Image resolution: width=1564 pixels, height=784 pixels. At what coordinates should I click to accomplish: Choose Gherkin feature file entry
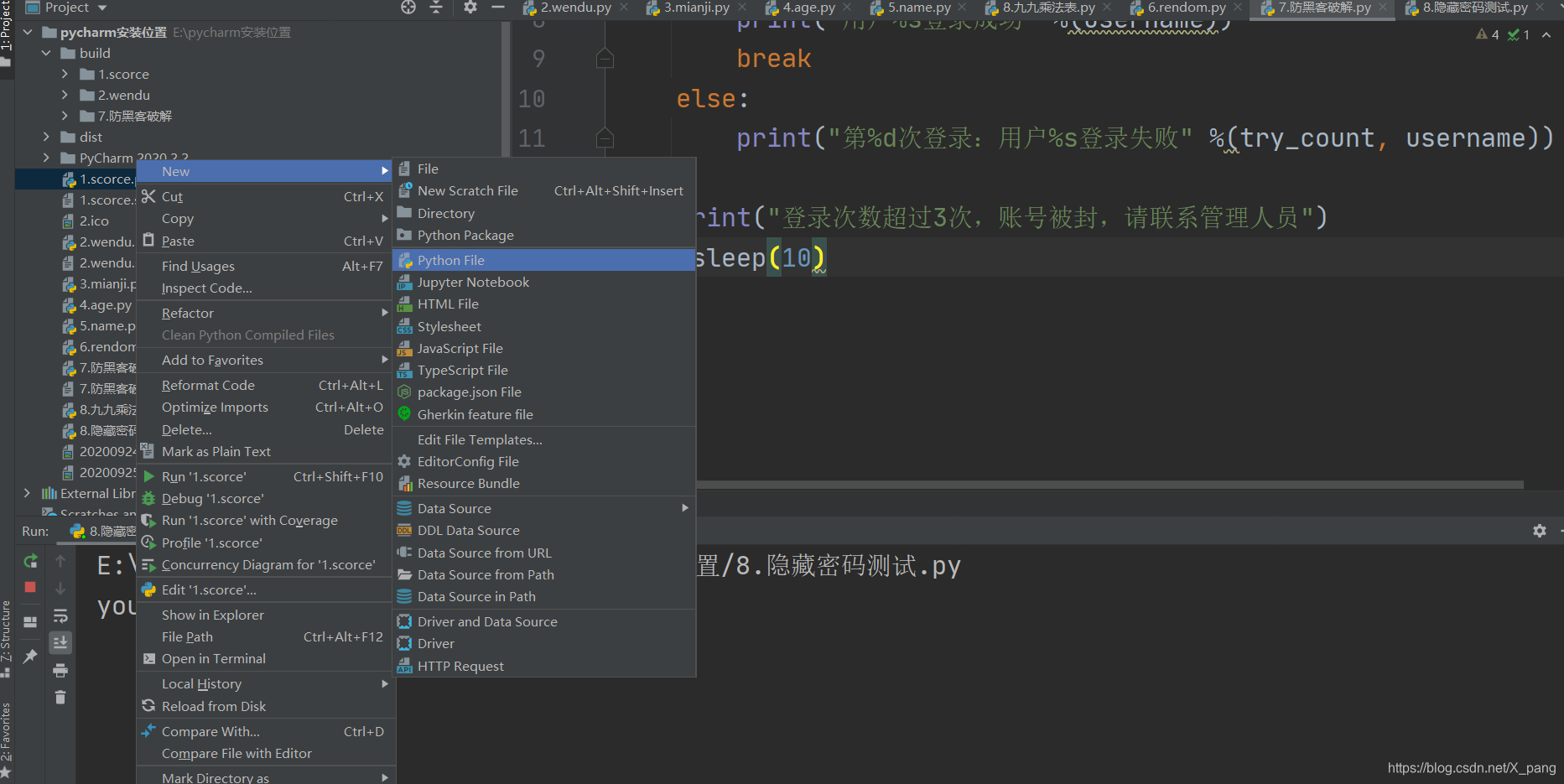[544, 414]
